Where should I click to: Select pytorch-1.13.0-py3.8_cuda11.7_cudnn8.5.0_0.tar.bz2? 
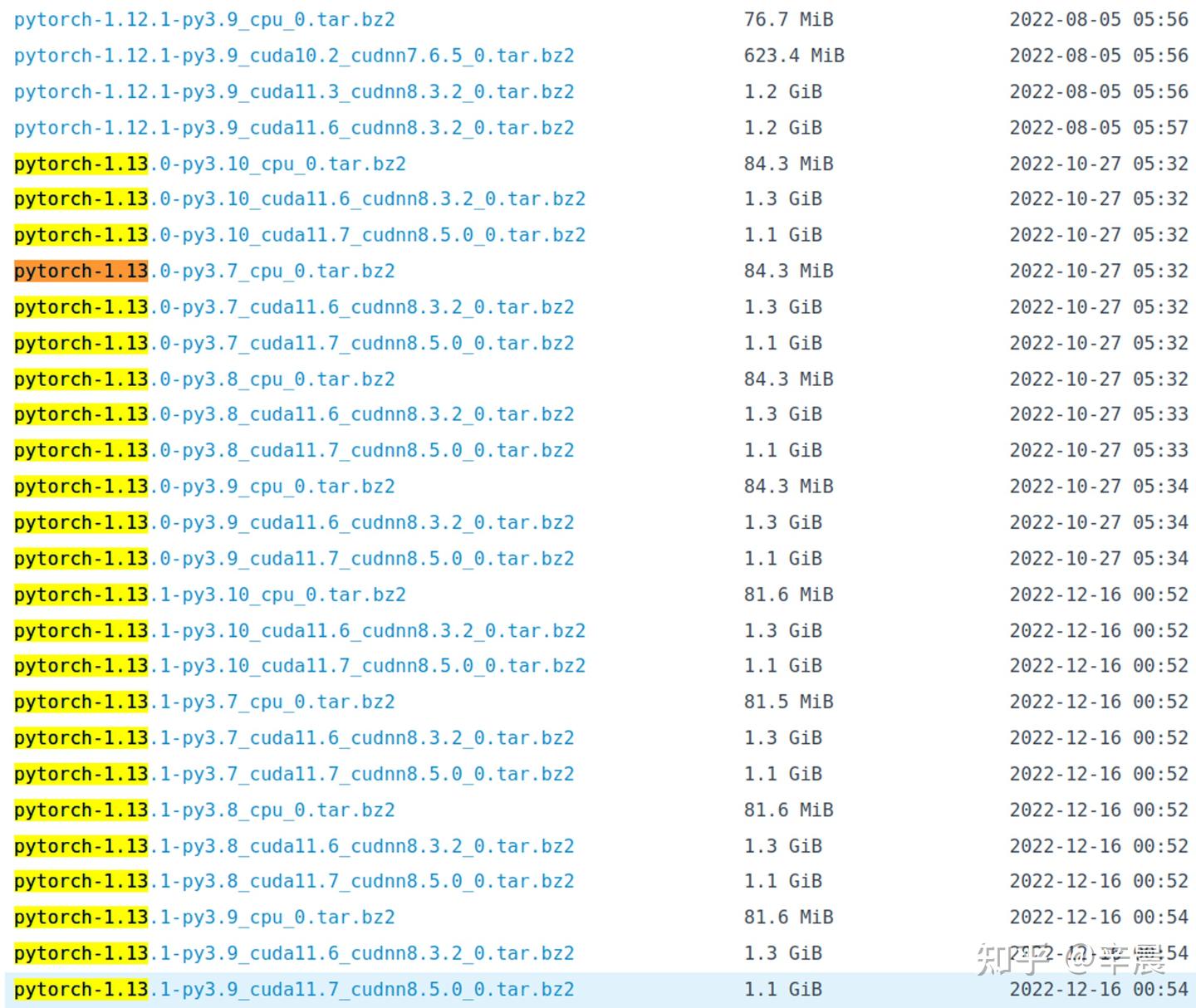pyautogui.click(x=294, y=451)
